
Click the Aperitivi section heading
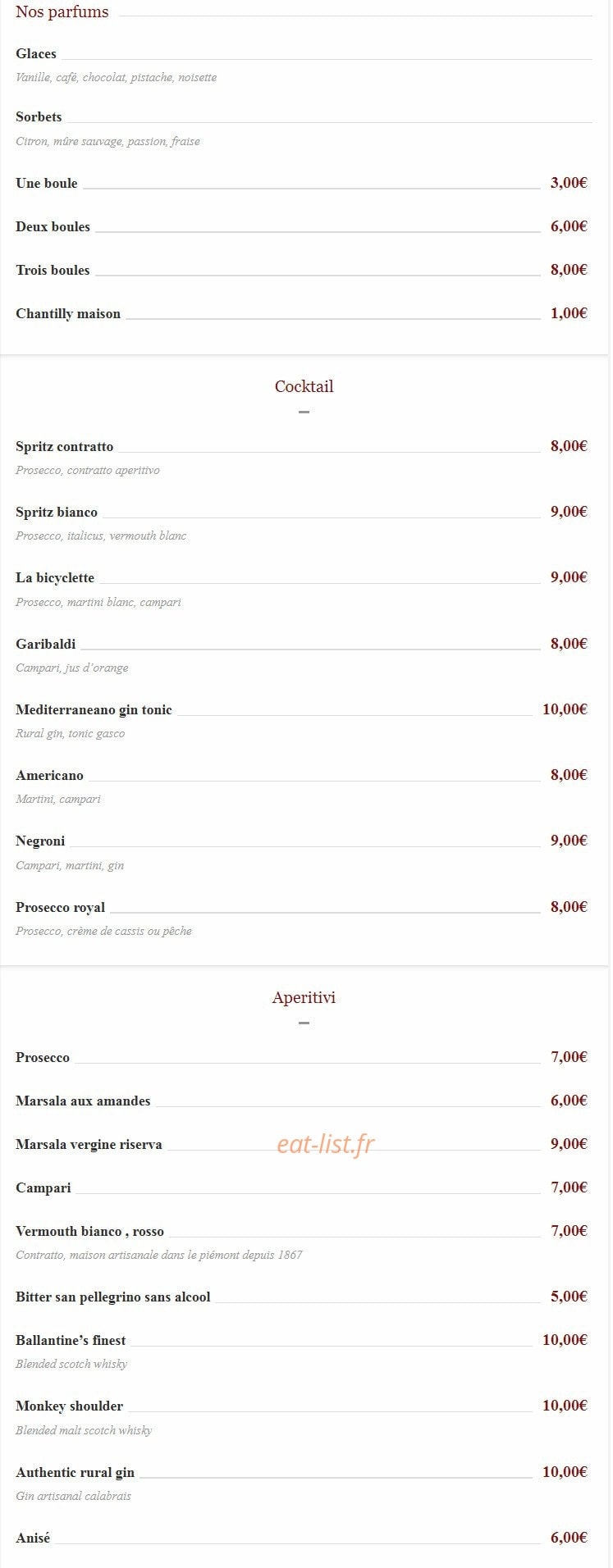[304, 998]
